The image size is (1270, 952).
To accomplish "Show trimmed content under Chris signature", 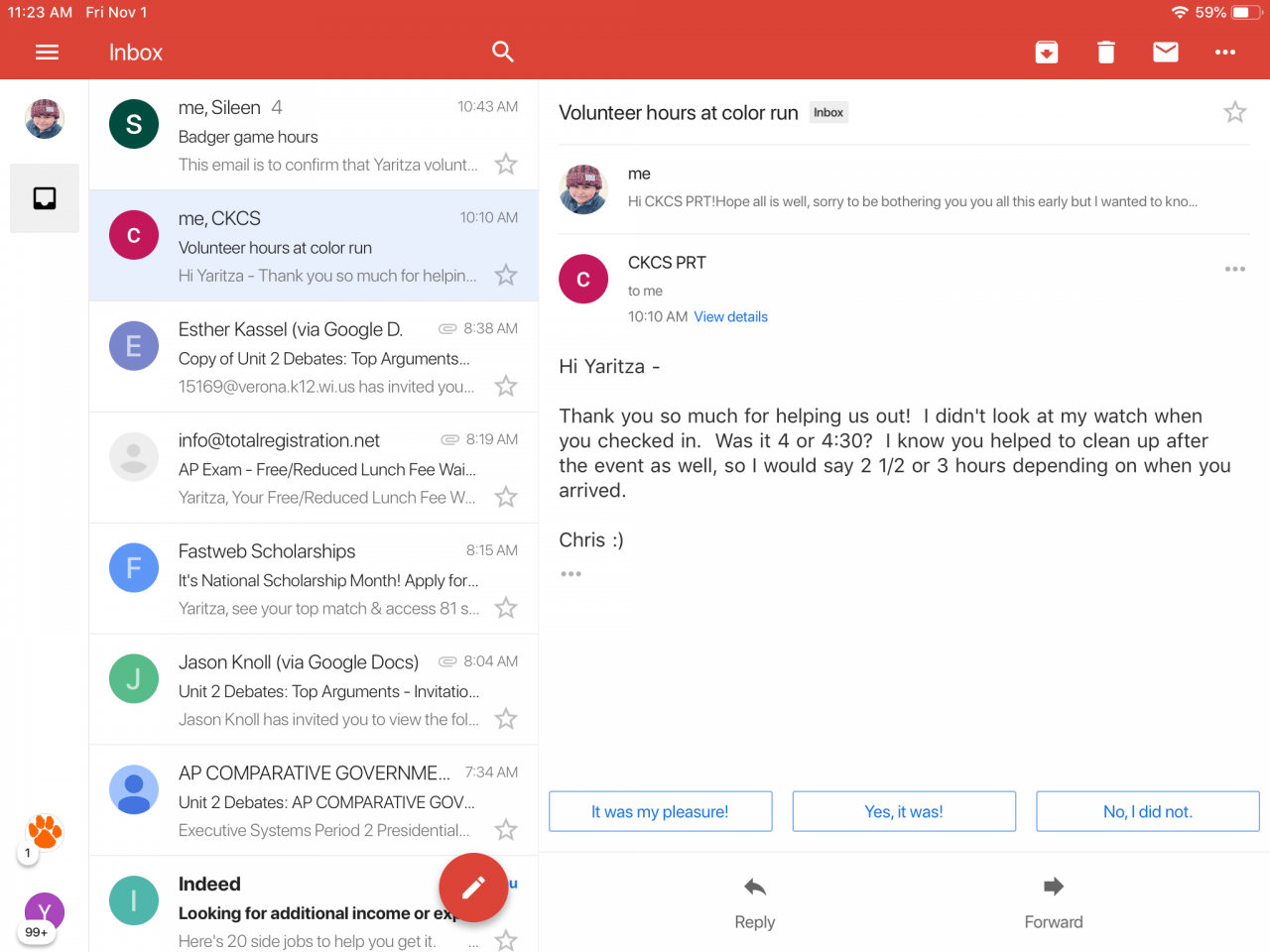I will tap(571, 574).
